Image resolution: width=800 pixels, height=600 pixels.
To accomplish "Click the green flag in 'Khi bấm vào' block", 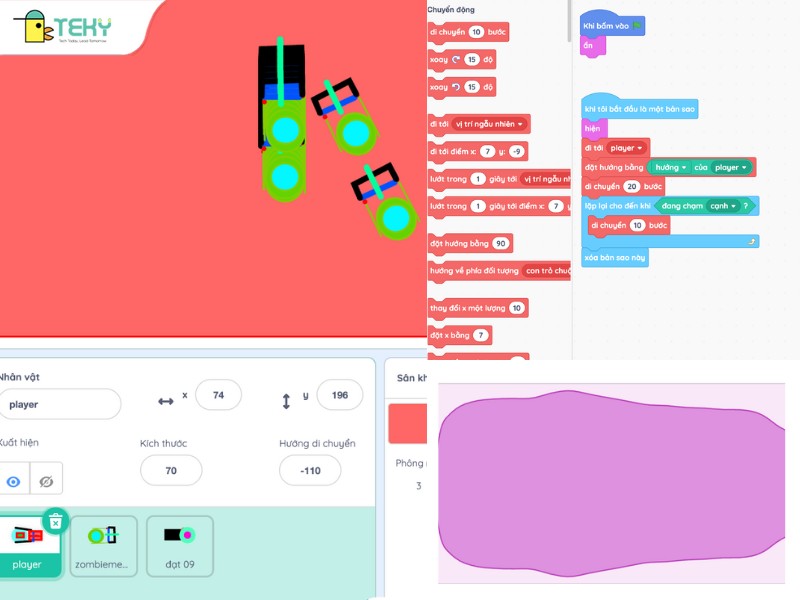I will pos(636,24).
